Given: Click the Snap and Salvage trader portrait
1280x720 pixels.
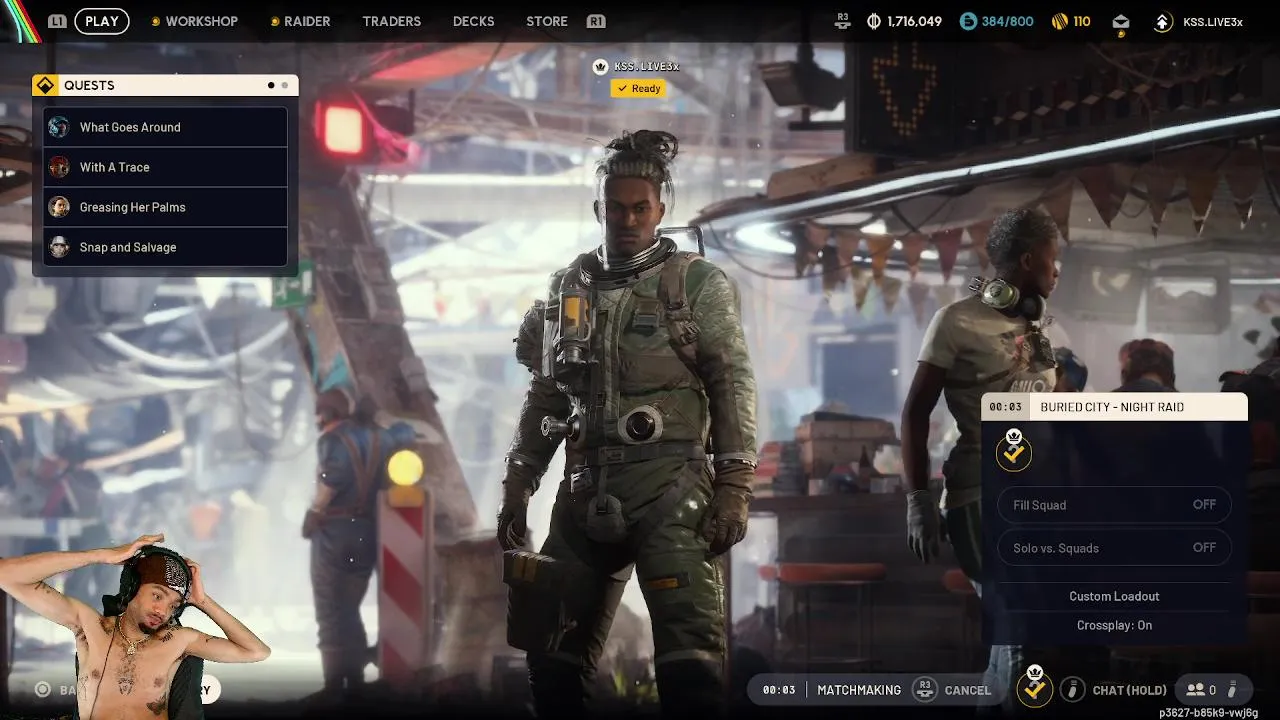Looking at the screenshot, I should coord(60,247).
